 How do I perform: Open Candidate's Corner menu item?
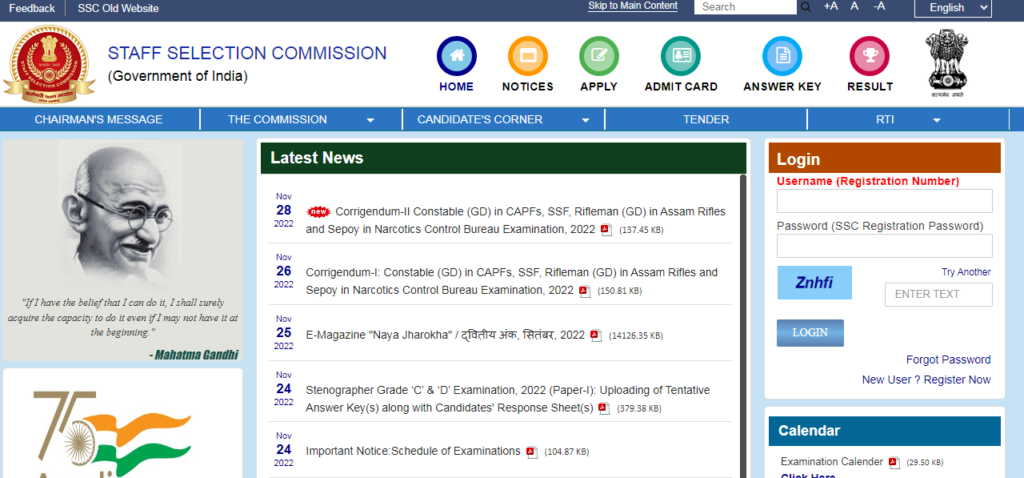480,120
